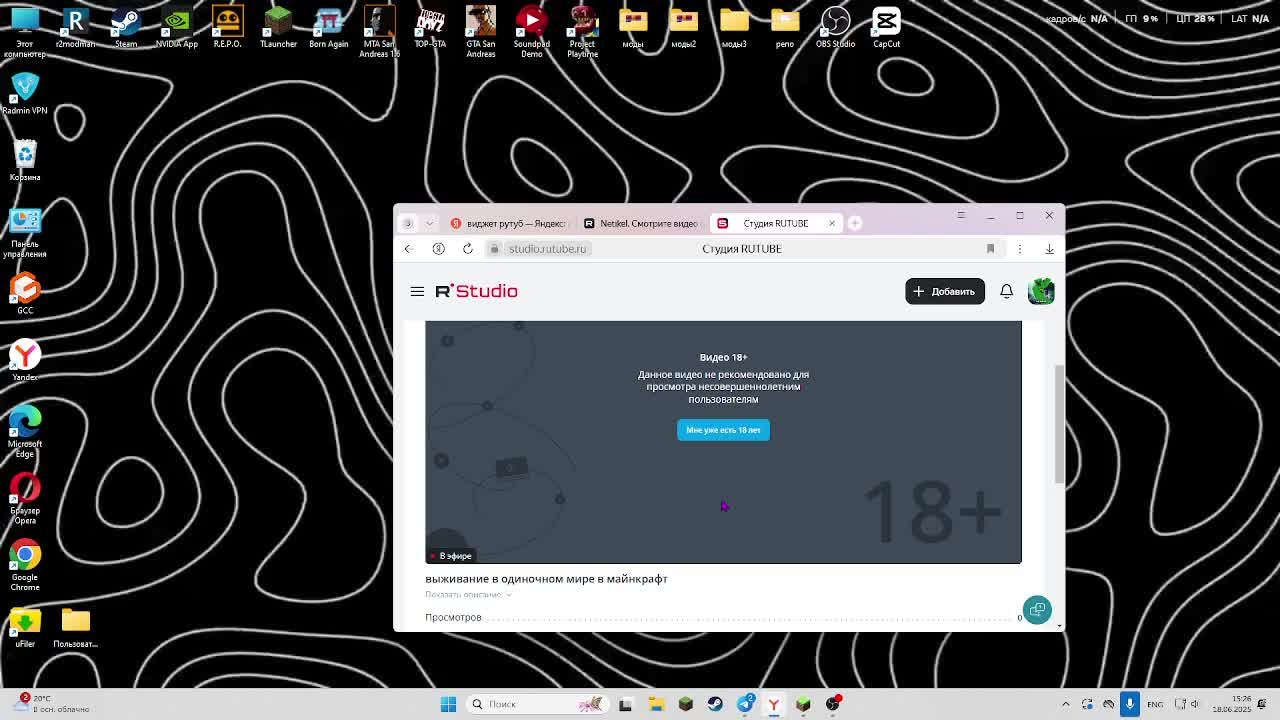The height and width of the screenshot is (720, 1280).
Task: Open the Корзина recycle bin icon
Action: 25,160
